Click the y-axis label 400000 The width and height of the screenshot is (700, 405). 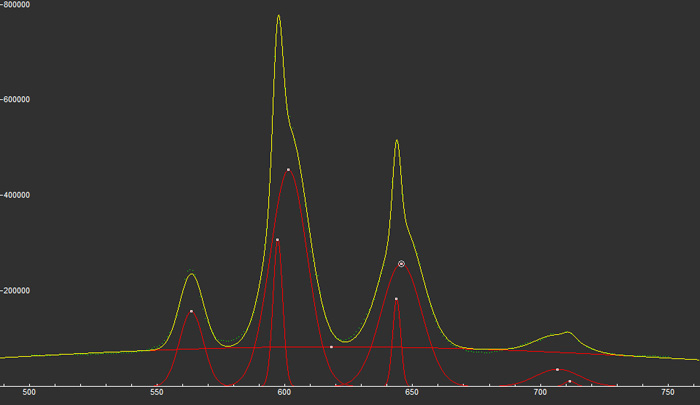click(x=17, y=195)
